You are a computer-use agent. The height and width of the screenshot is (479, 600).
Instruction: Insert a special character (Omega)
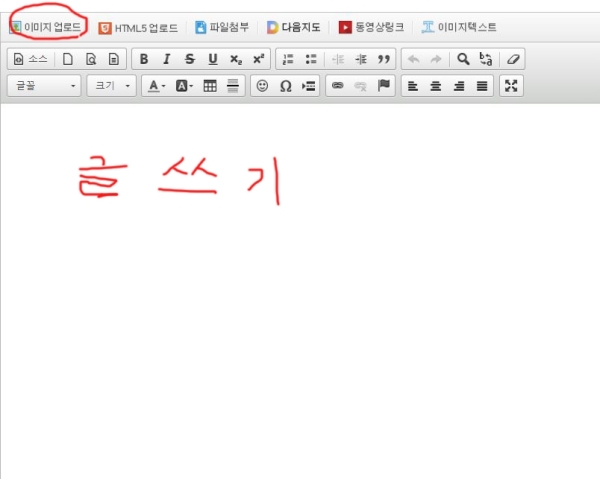(x=285, y=86)
